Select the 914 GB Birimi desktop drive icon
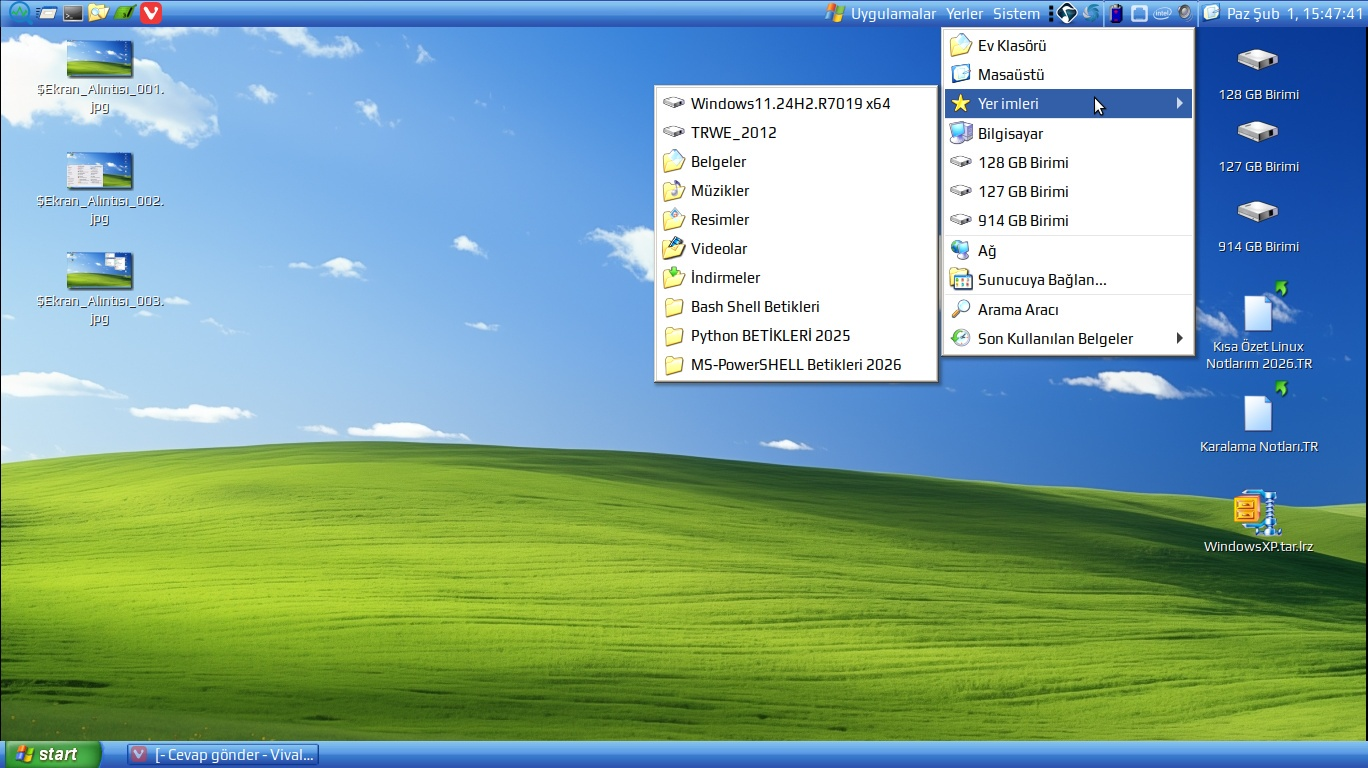 1258,212
